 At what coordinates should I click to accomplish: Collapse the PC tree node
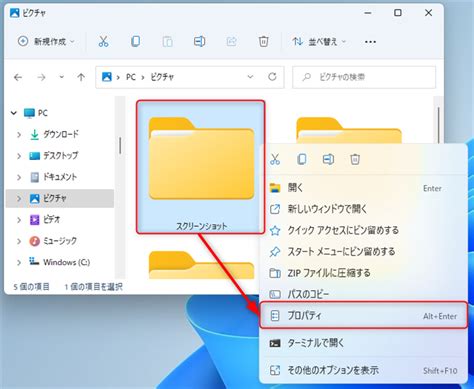pyautogui.click(x=14, y=113)
